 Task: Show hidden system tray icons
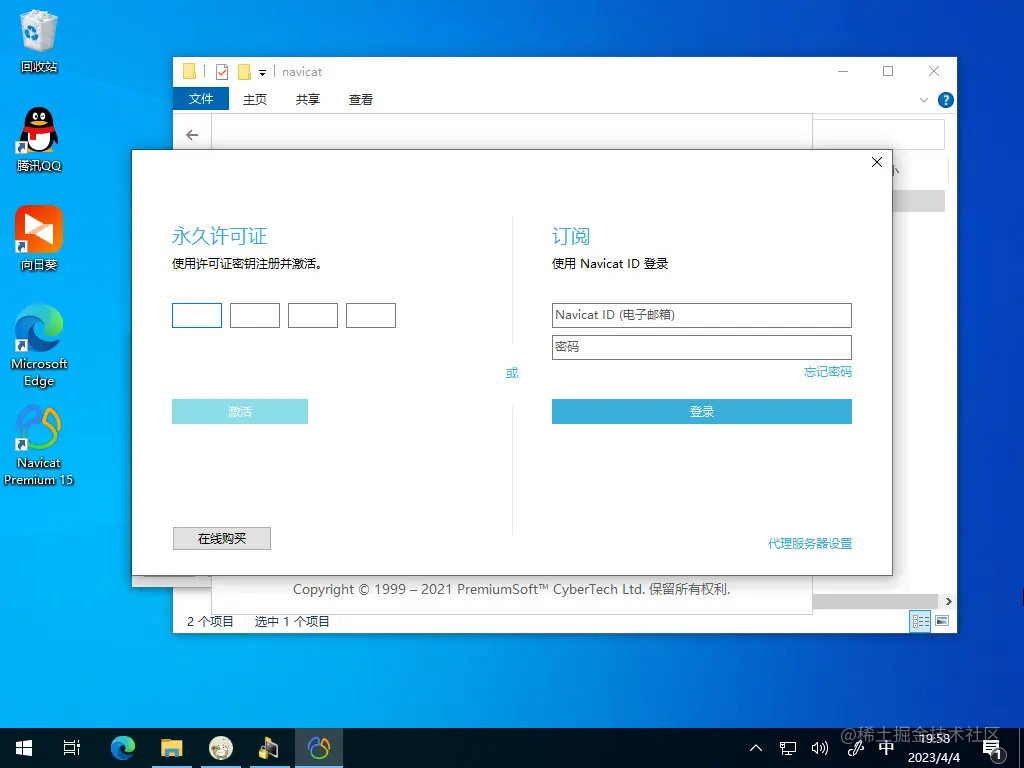click(756, 748)
